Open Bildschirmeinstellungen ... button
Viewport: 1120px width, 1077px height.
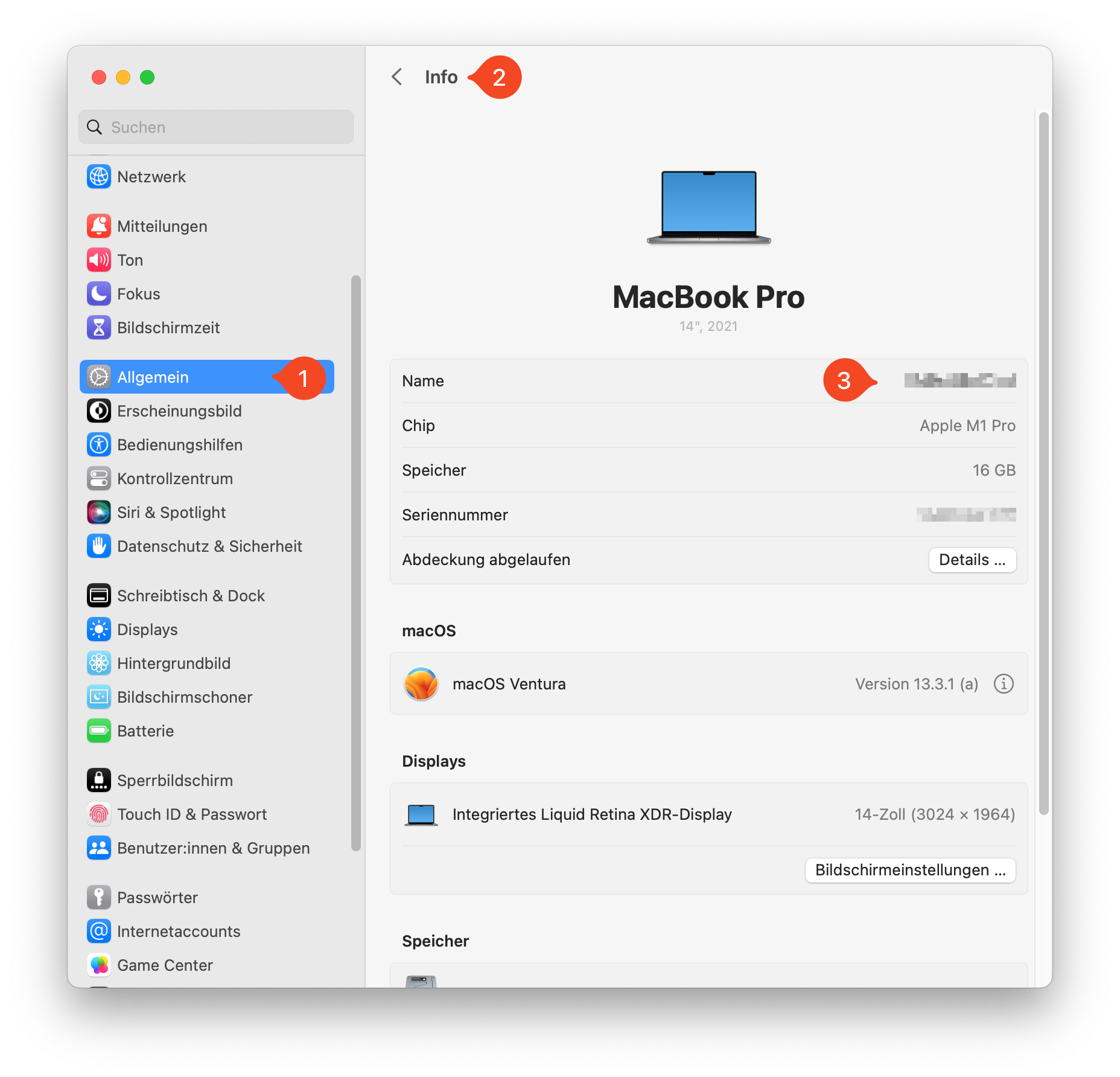point(911,870)
